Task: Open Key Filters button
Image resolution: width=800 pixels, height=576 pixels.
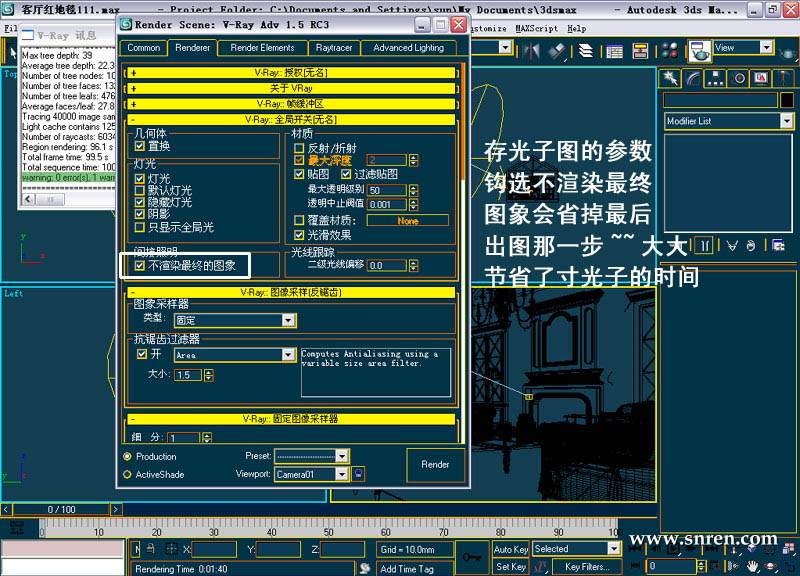Action: 587,567
